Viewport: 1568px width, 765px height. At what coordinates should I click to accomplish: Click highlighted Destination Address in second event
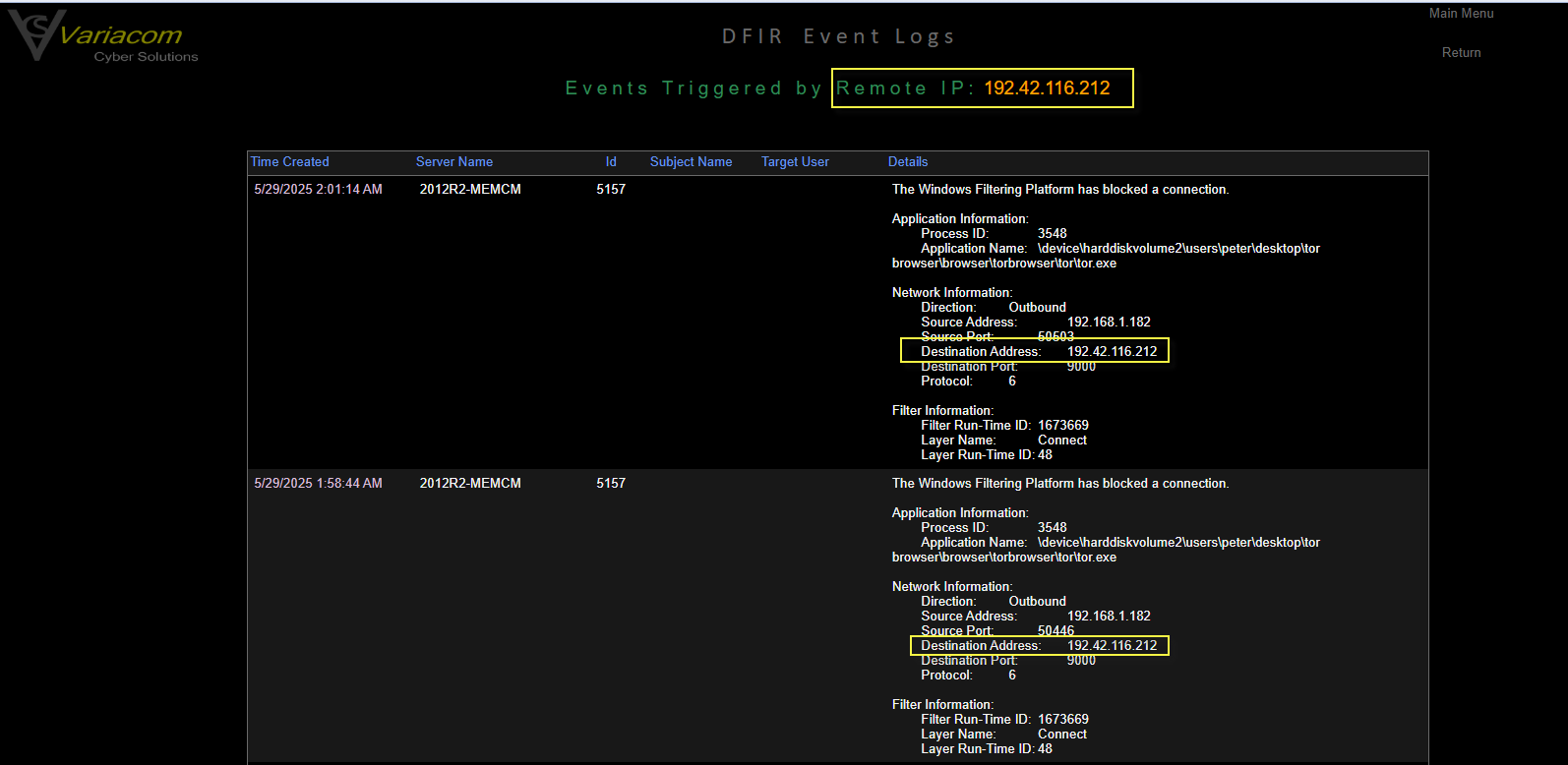pos(1112,646)
